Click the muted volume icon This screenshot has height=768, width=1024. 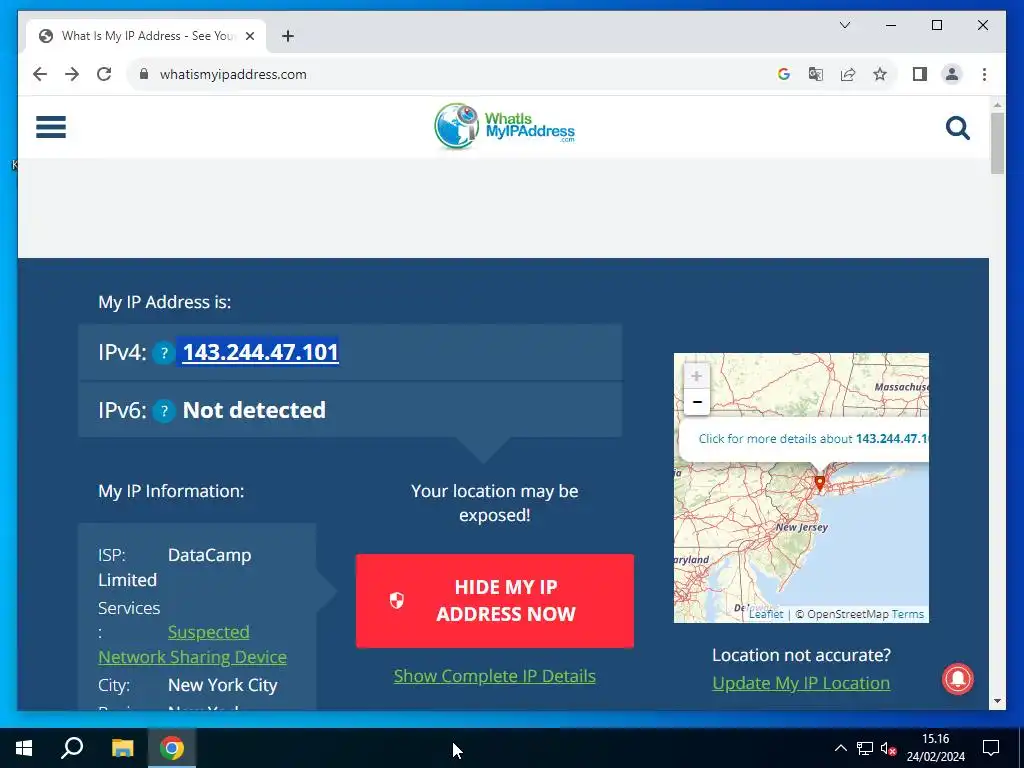888,748
